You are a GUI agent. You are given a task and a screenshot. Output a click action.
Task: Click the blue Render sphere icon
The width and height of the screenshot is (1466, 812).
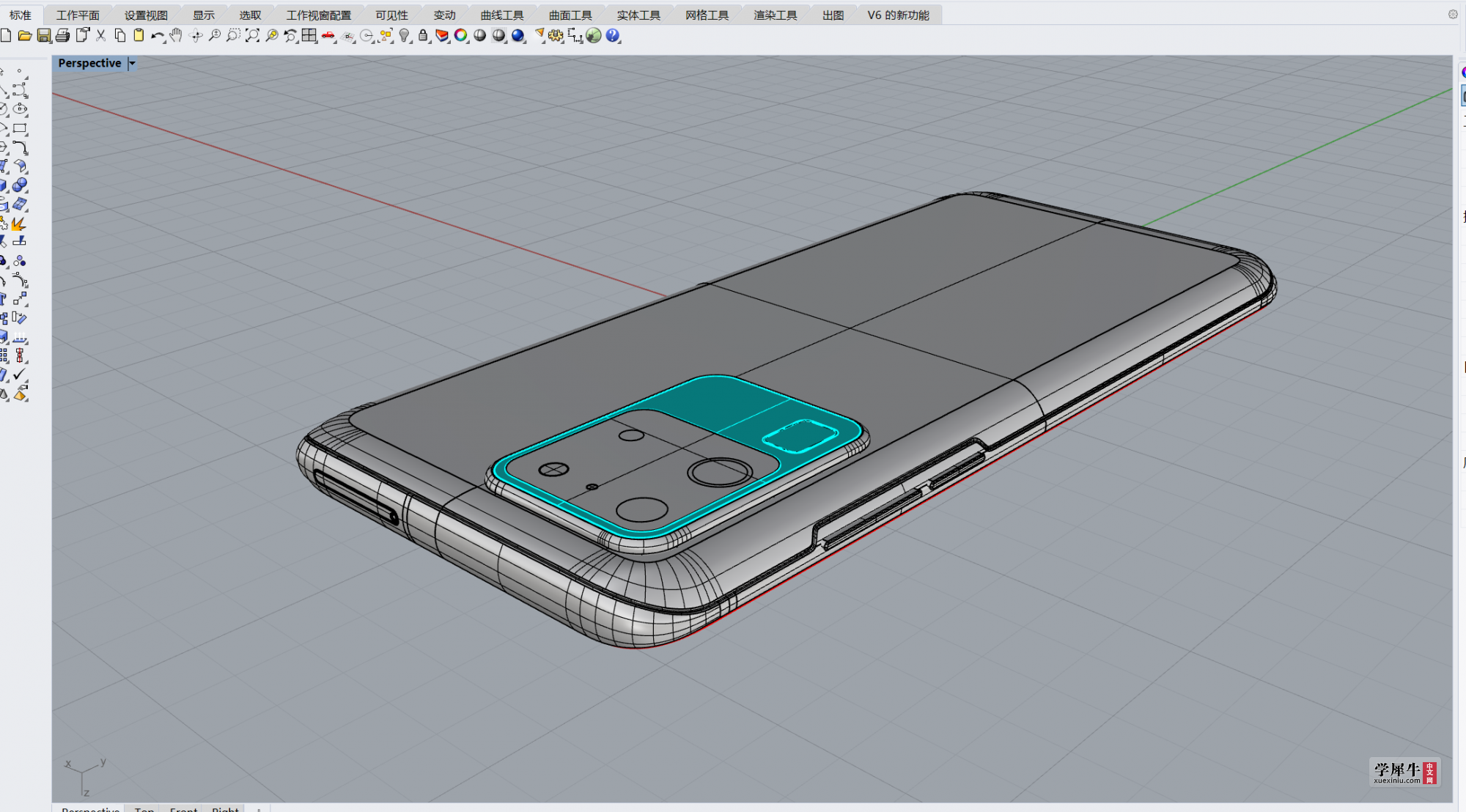[x=518, y=35]
